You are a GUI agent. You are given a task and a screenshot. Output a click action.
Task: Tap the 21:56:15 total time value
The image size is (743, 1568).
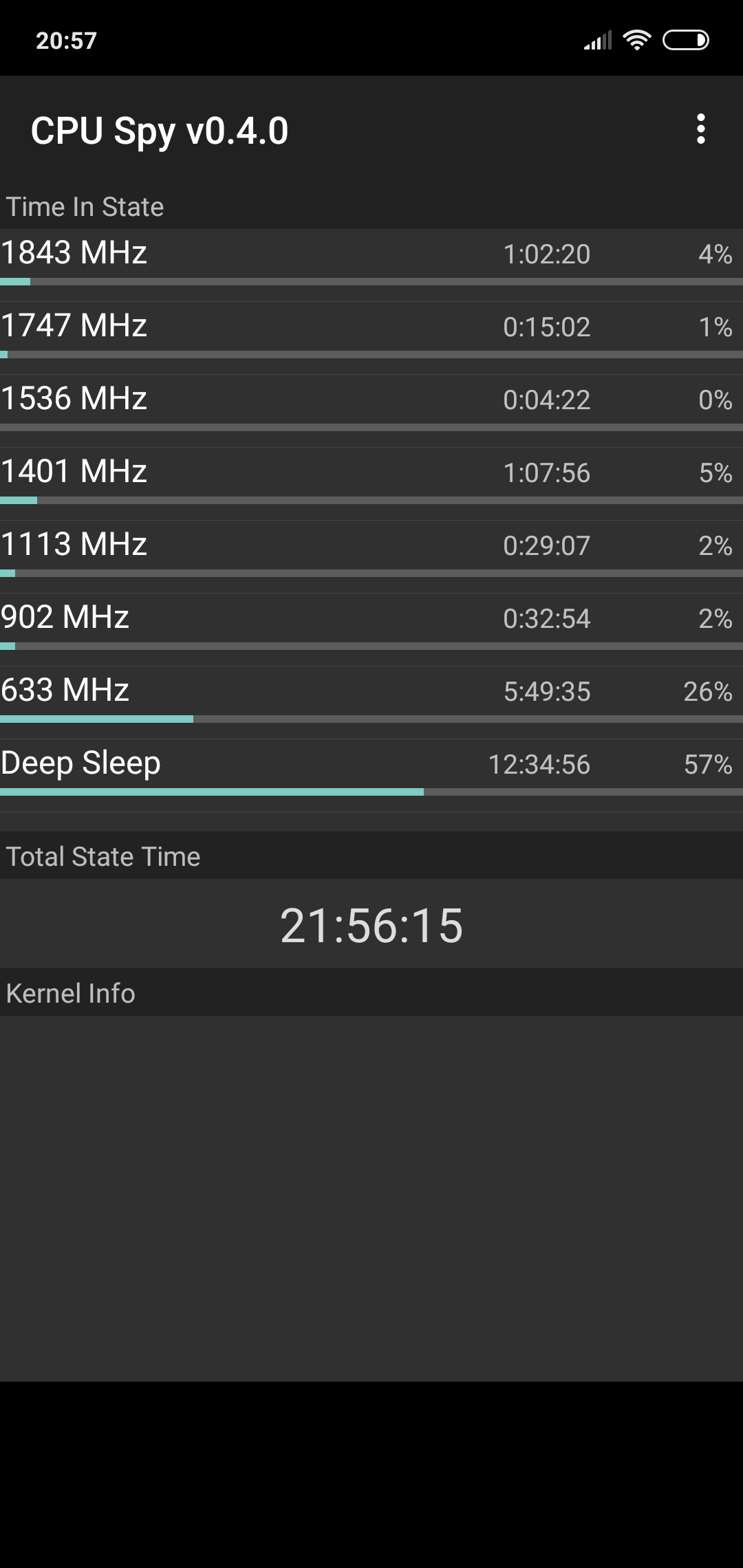[371, 926]
